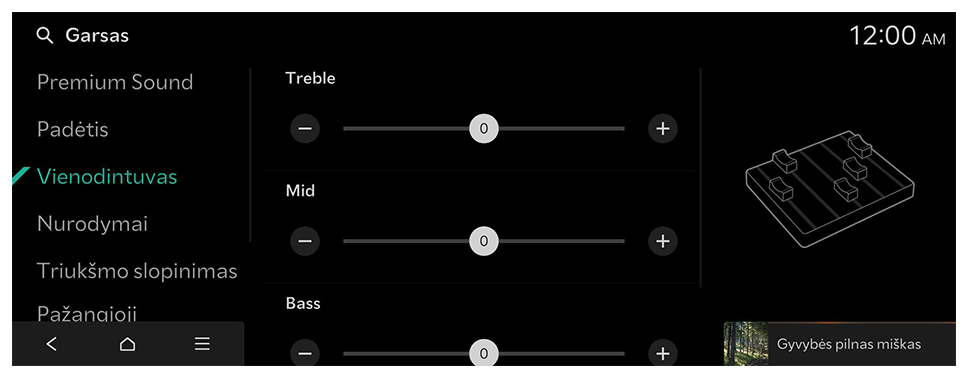Increase Treble with the plus button
Viewport: 968px width, 378px height.
tap(662, 128)
